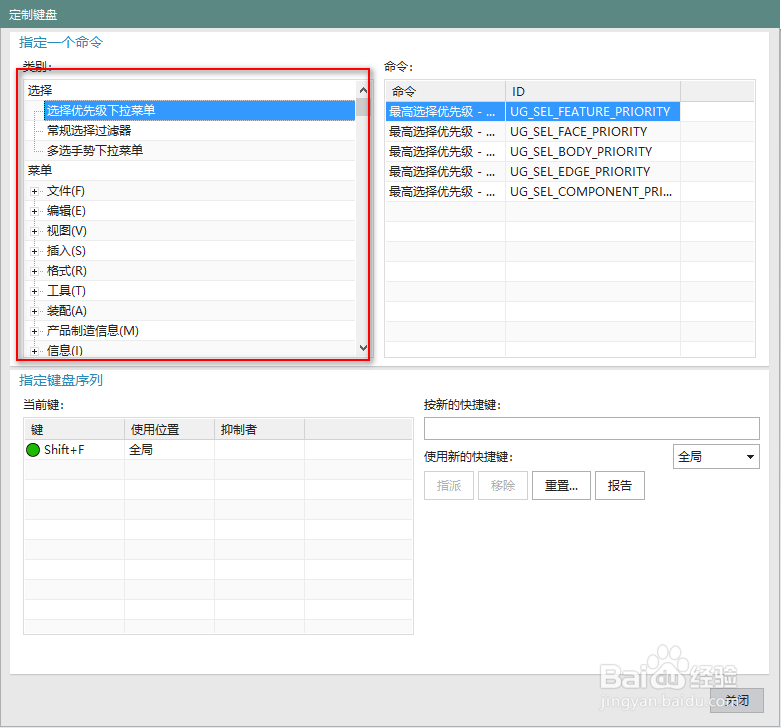781x728 pixels.
Task: Select command UG_SEL_EDGE_PRIORITY row
Action: (x=533, y=171)
